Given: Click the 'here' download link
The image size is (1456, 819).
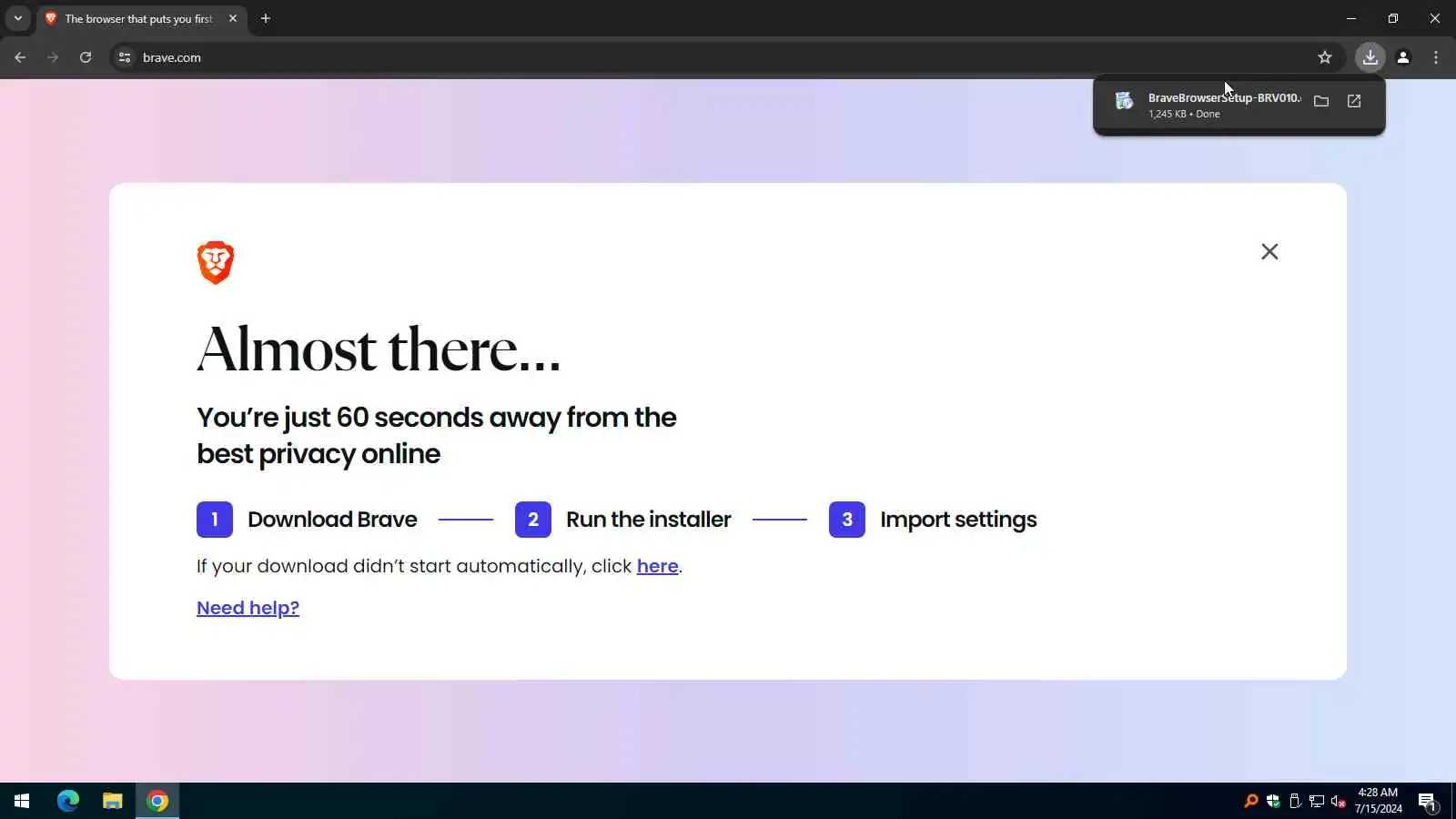Looking at the screenshot, I should pos(657,566).
